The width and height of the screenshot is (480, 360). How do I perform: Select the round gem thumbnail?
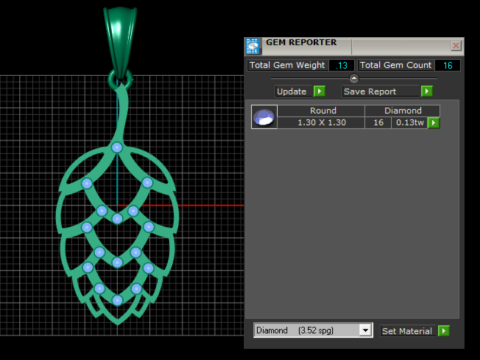click(264, 117)
